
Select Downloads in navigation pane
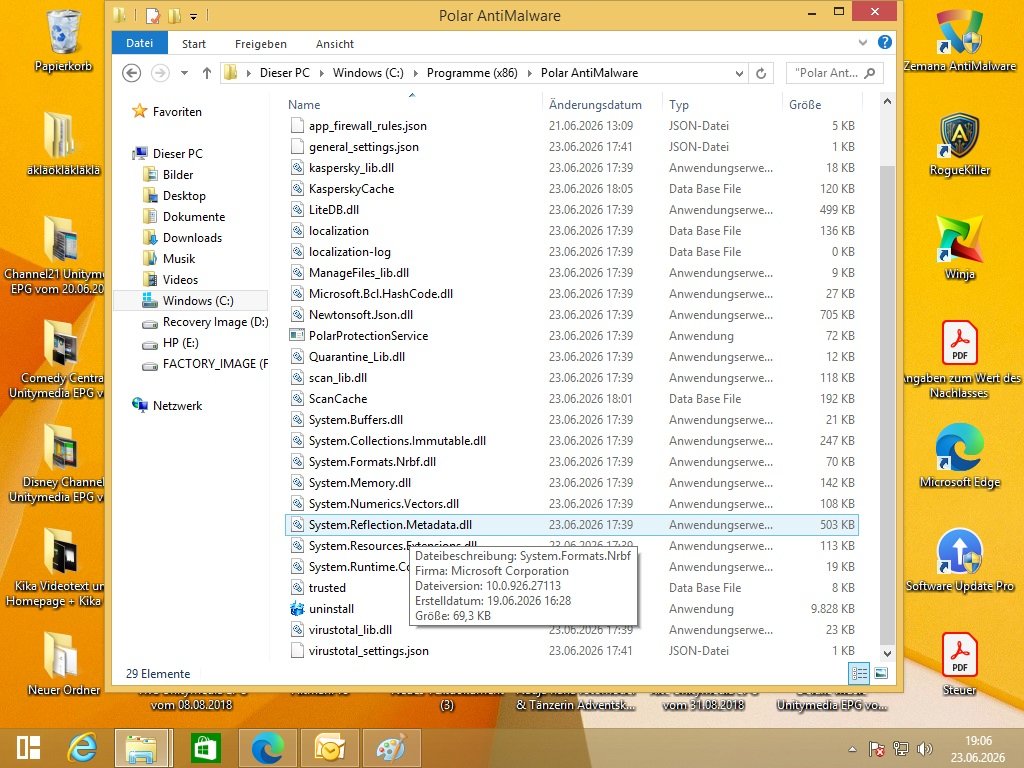tap(192, 238)
